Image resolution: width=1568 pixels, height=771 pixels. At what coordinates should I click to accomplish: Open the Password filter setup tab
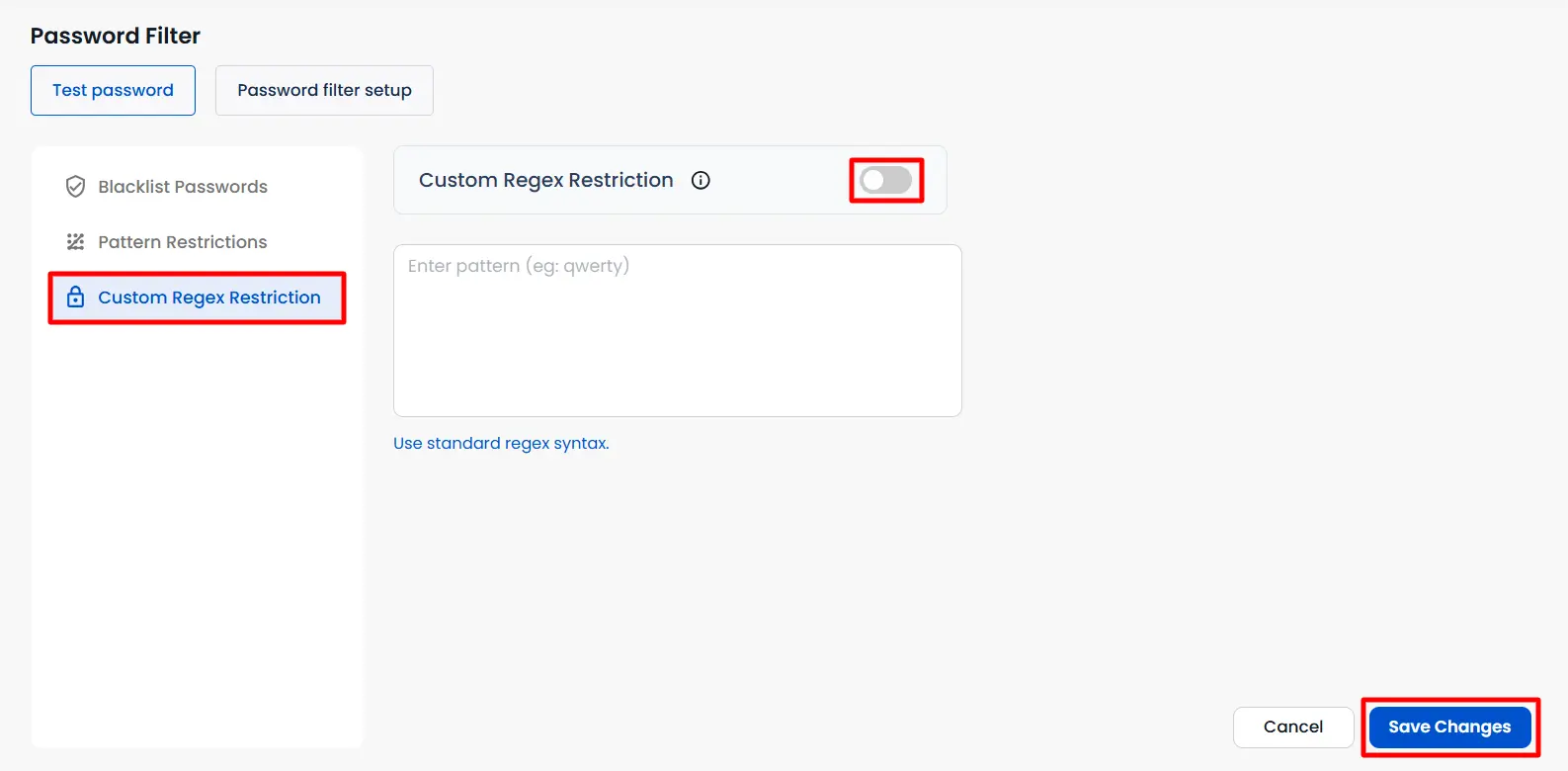[x=324, y=90]
